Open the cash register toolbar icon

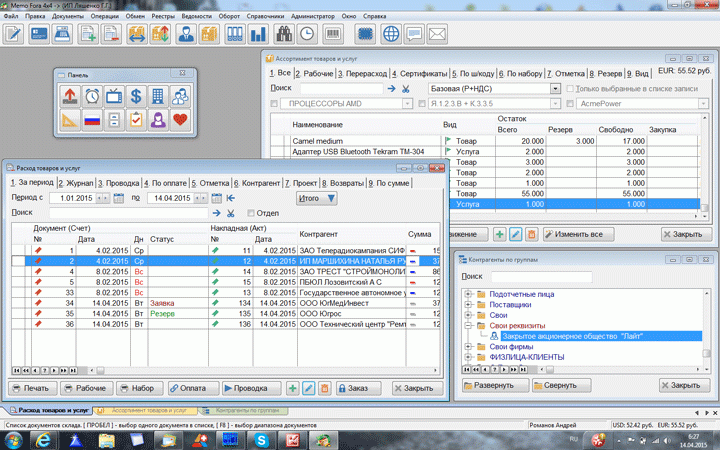point(62,34)
